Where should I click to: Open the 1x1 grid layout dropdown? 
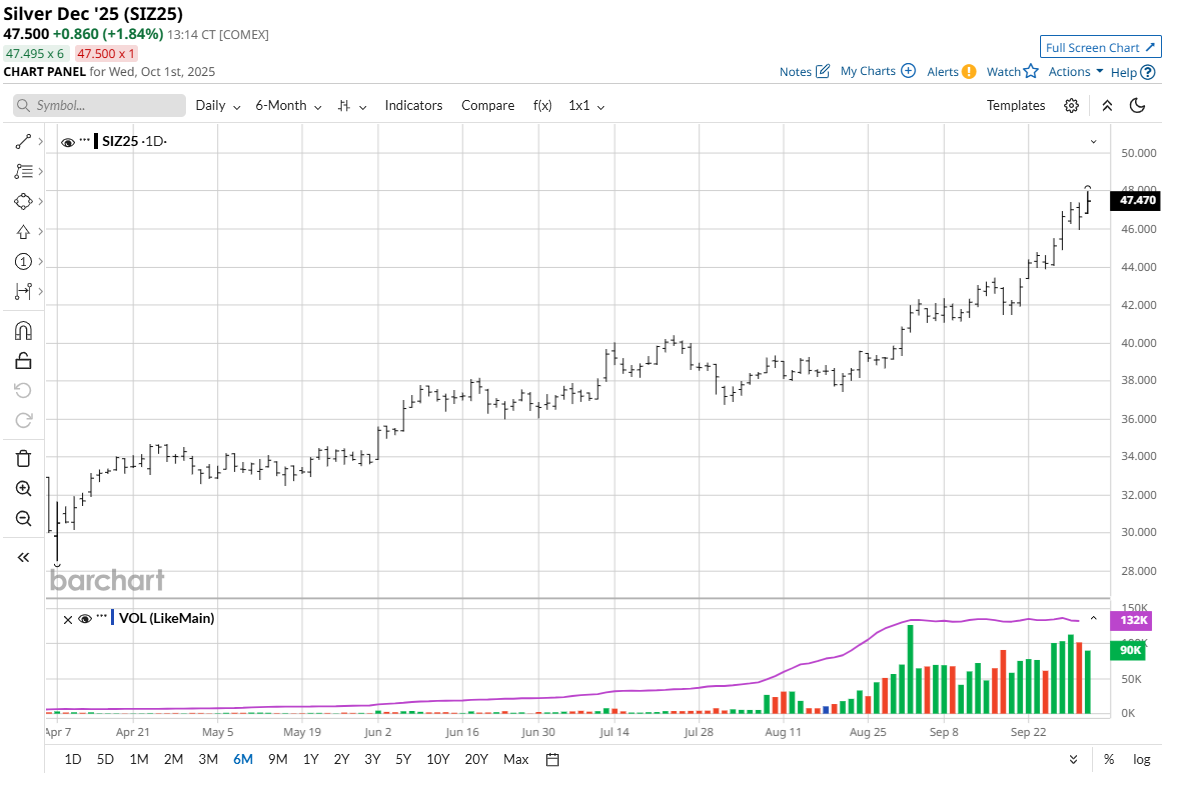(x=586, y=105)
